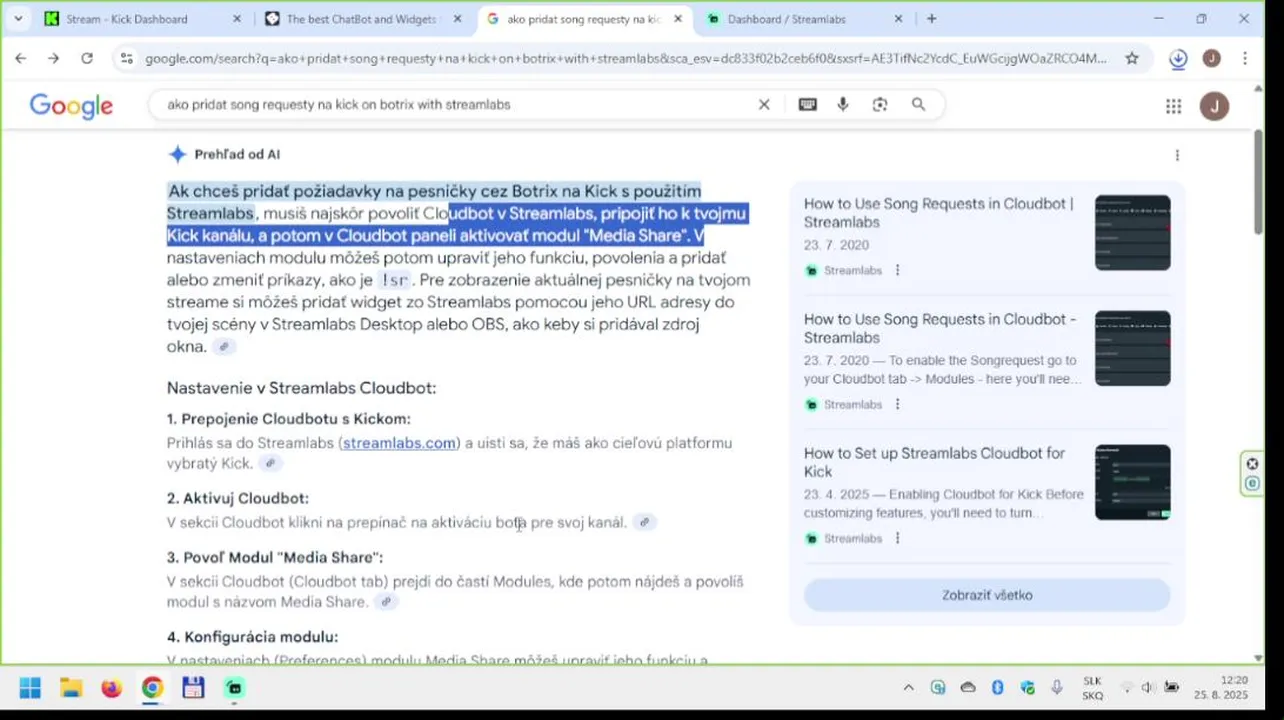Show hidden system tray icons
Image resolution: width=1284 pixels, height=720 pixels.
tap(908, 688)
